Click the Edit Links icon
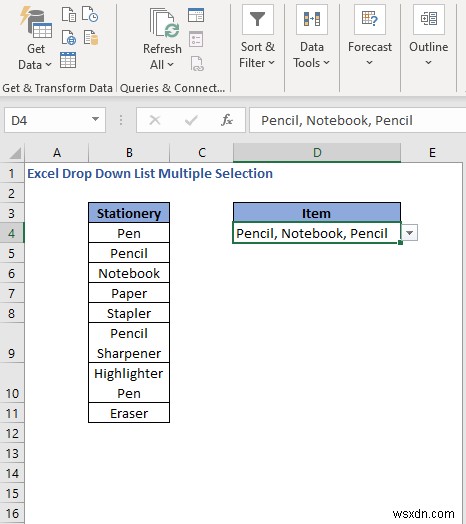Image resolution: width=466 pixels, height=524 pixels. [x=197, y=63]
